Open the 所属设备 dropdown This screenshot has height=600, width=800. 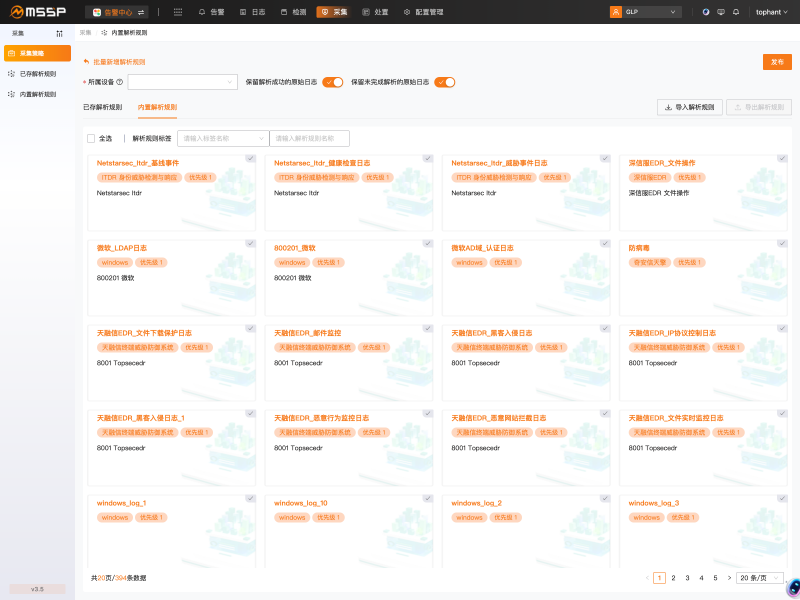pos(182,82)
